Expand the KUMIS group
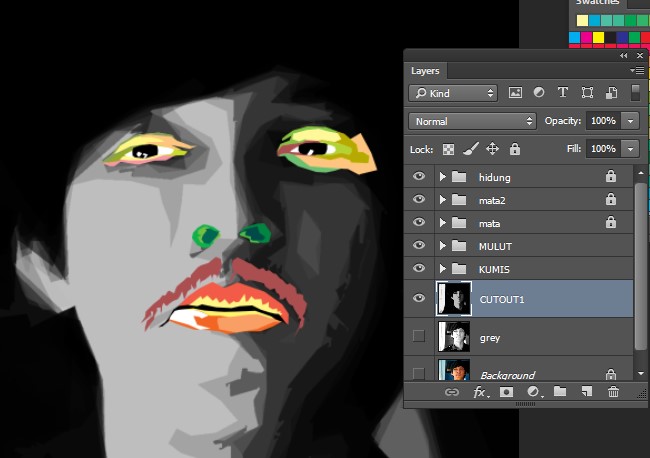Image resolution: width=650 pixels, height=458 pixels. pos(442,269)
